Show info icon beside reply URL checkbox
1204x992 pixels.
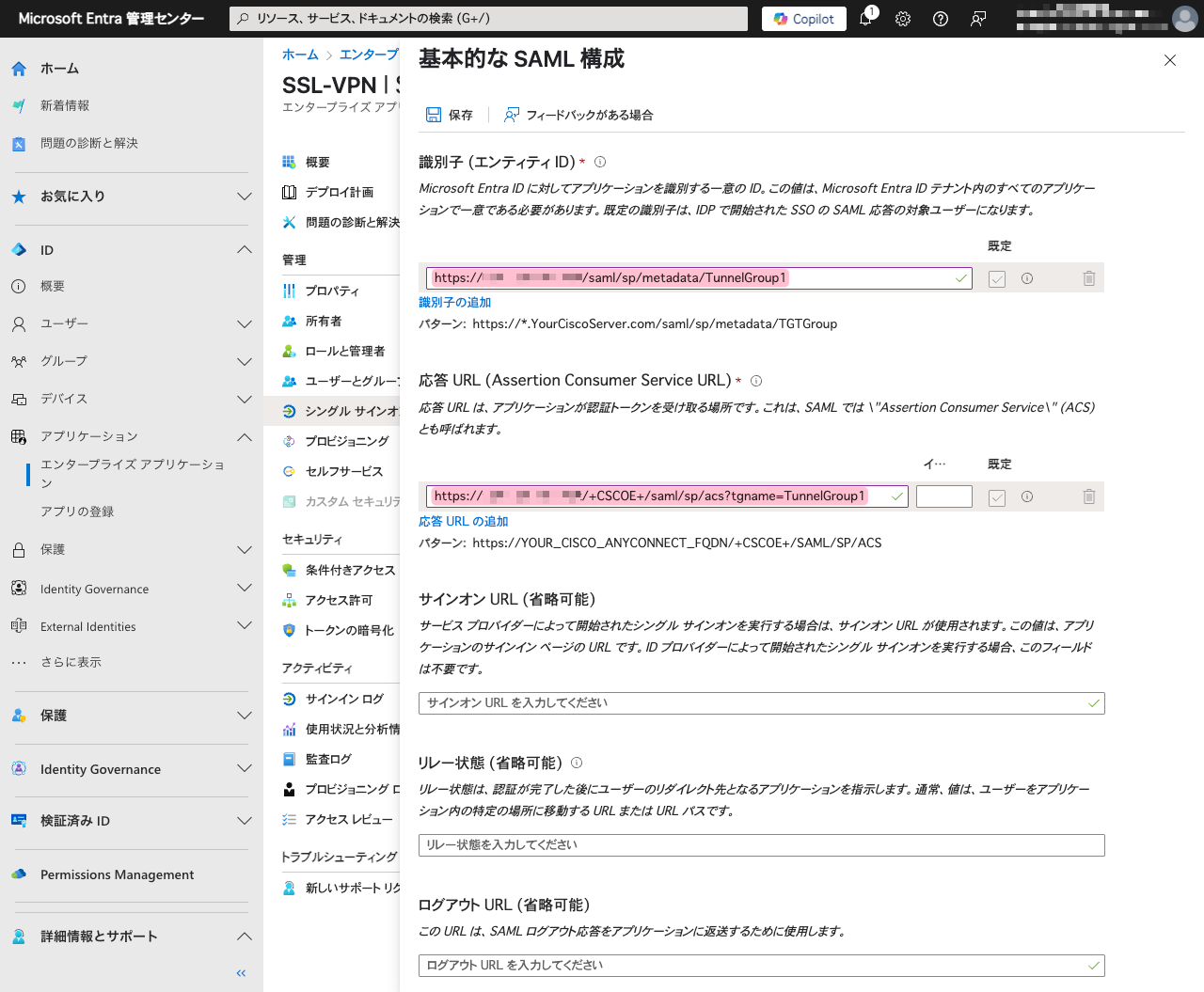pos(1027,496)
